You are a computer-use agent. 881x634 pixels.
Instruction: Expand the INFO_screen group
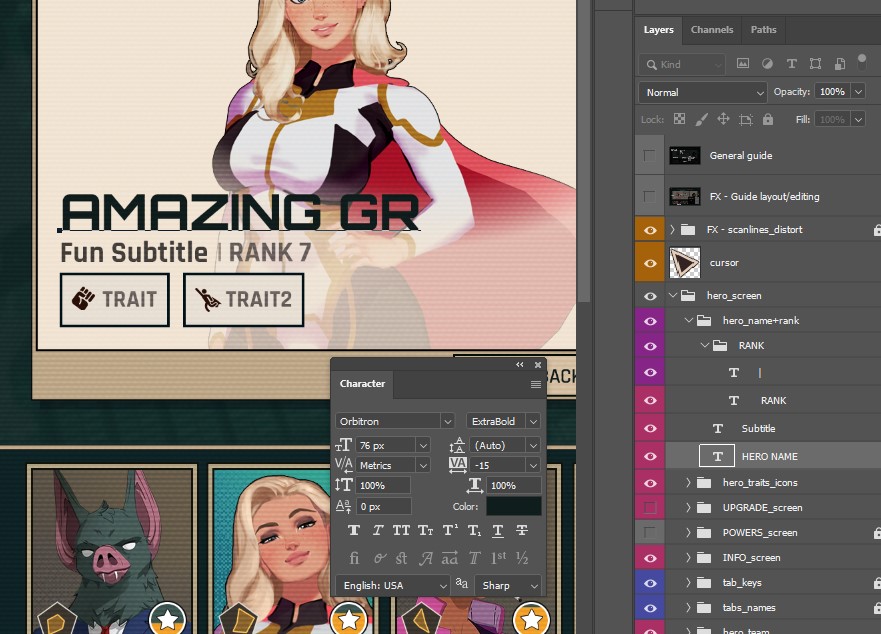click(x=688, y=558)
